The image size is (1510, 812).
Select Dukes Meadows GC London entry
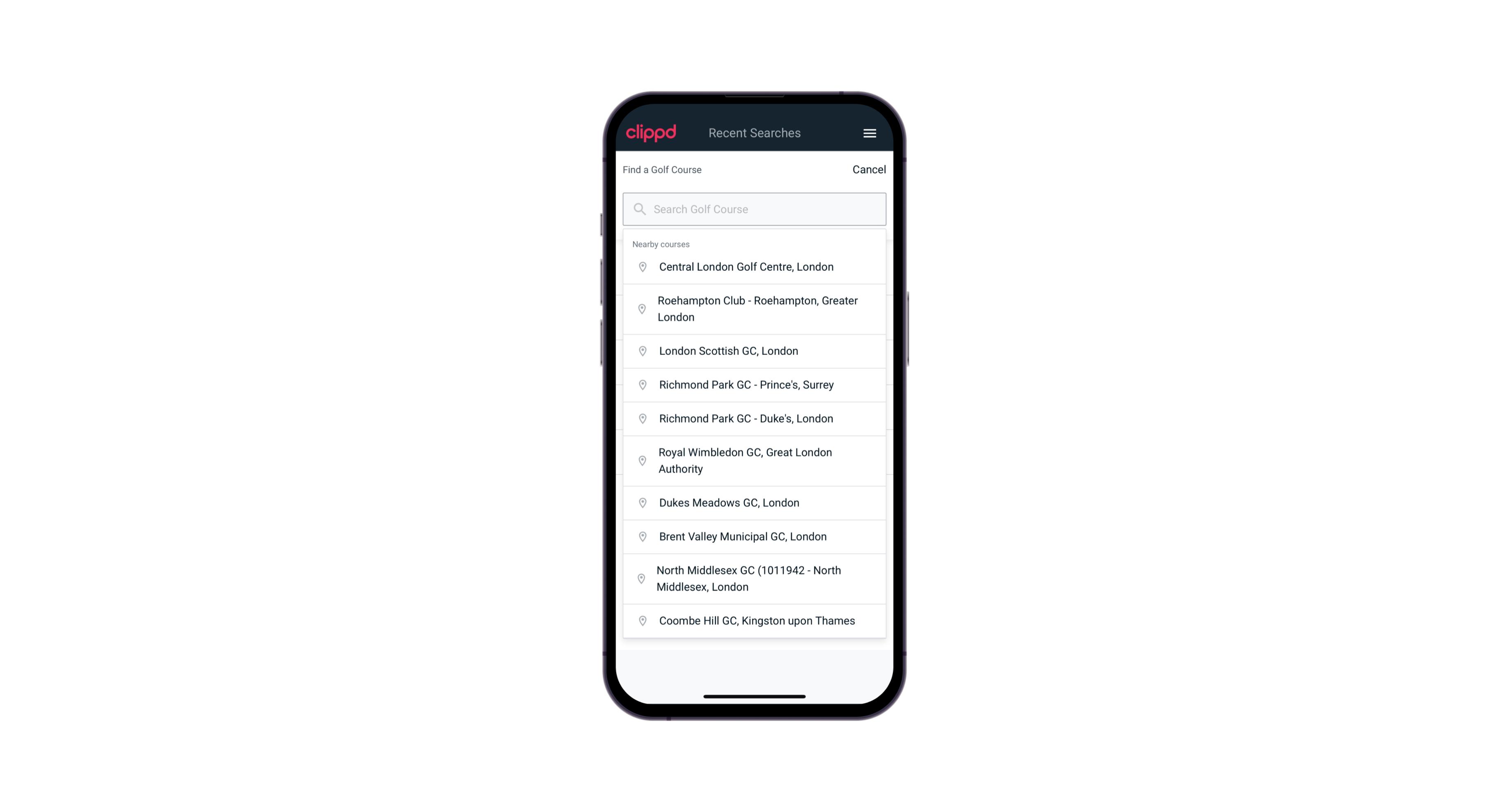(x=755, y=502)
